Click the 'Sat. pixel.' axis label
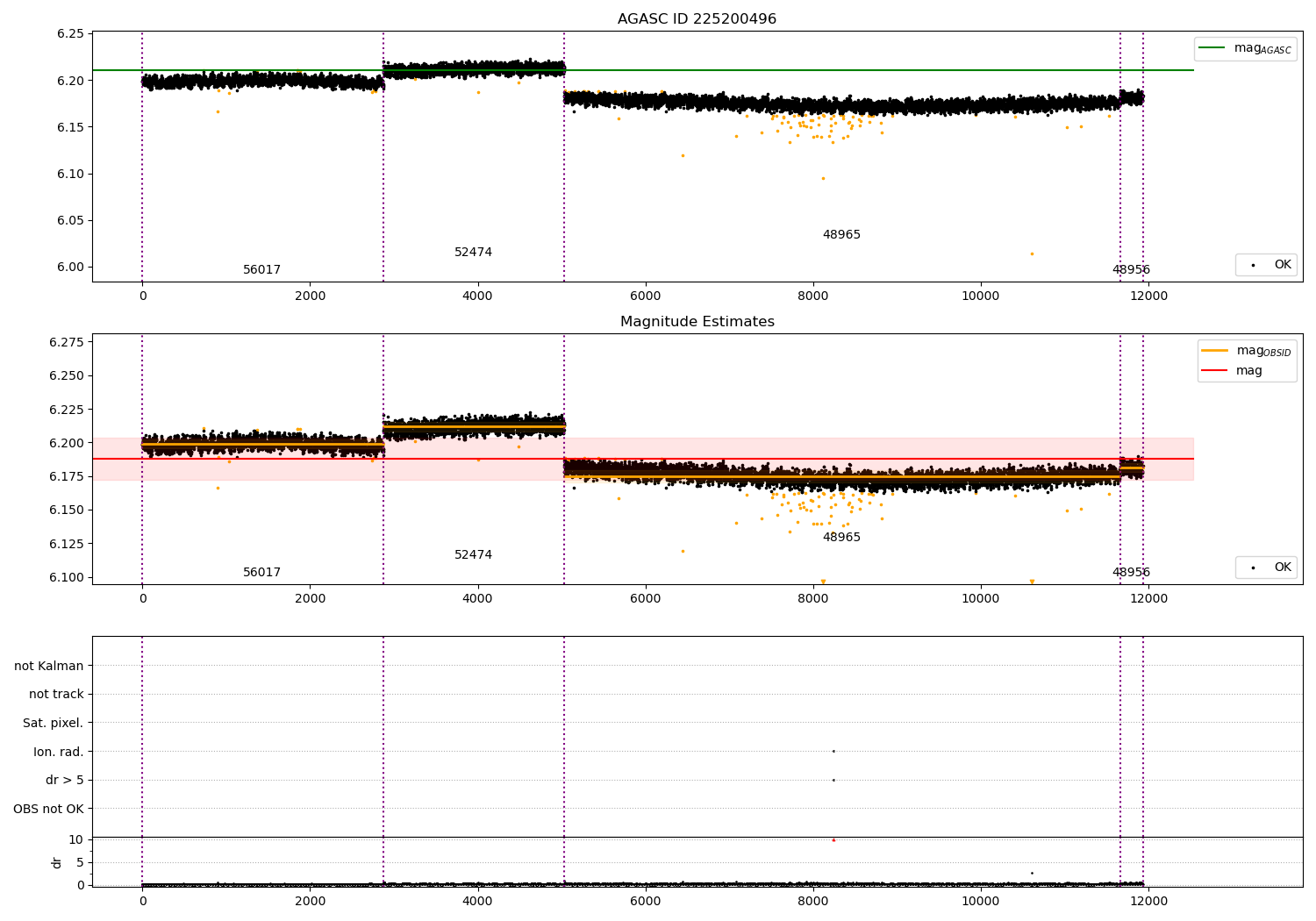The width and height of the screenshot is (1316, 921). pyautogui.click(x=54, y=723)
